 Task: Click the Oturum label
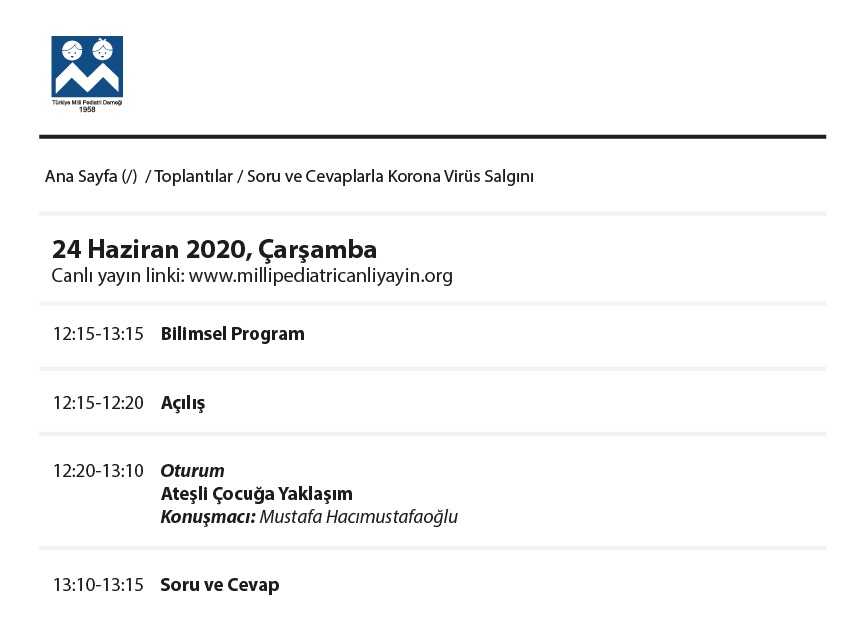(x=192, y=471)
